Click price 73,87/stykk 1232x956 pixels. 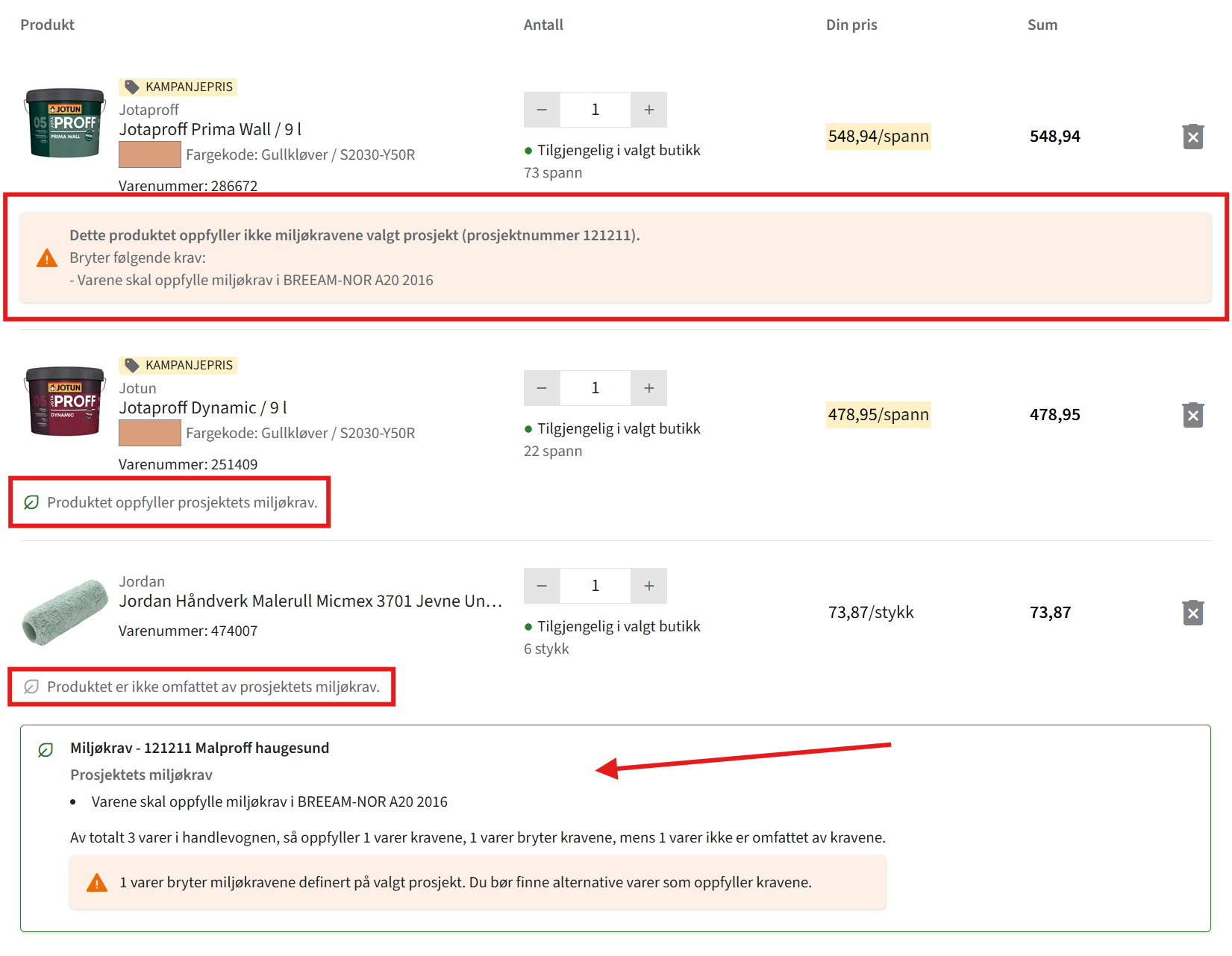tap(871, 613)
